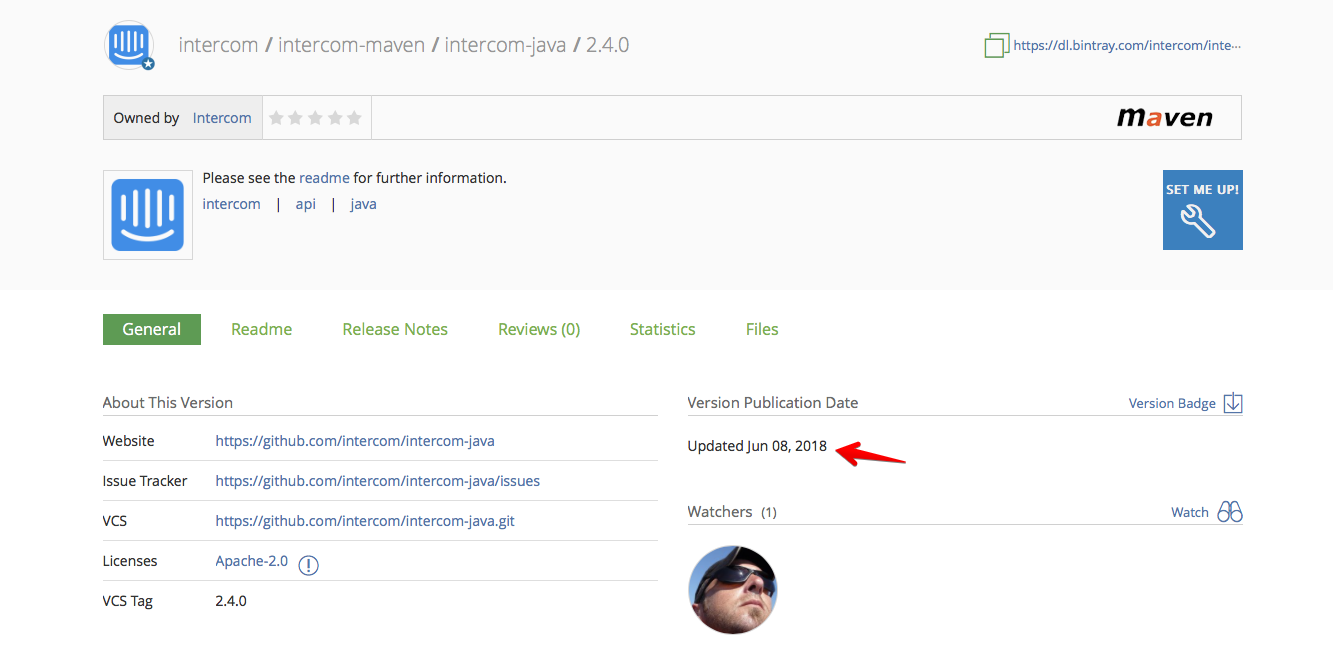Click the intercom-maven breadcrumb link
The height and width of the screenshot is (664, 1333).
(x=351, y=45)
